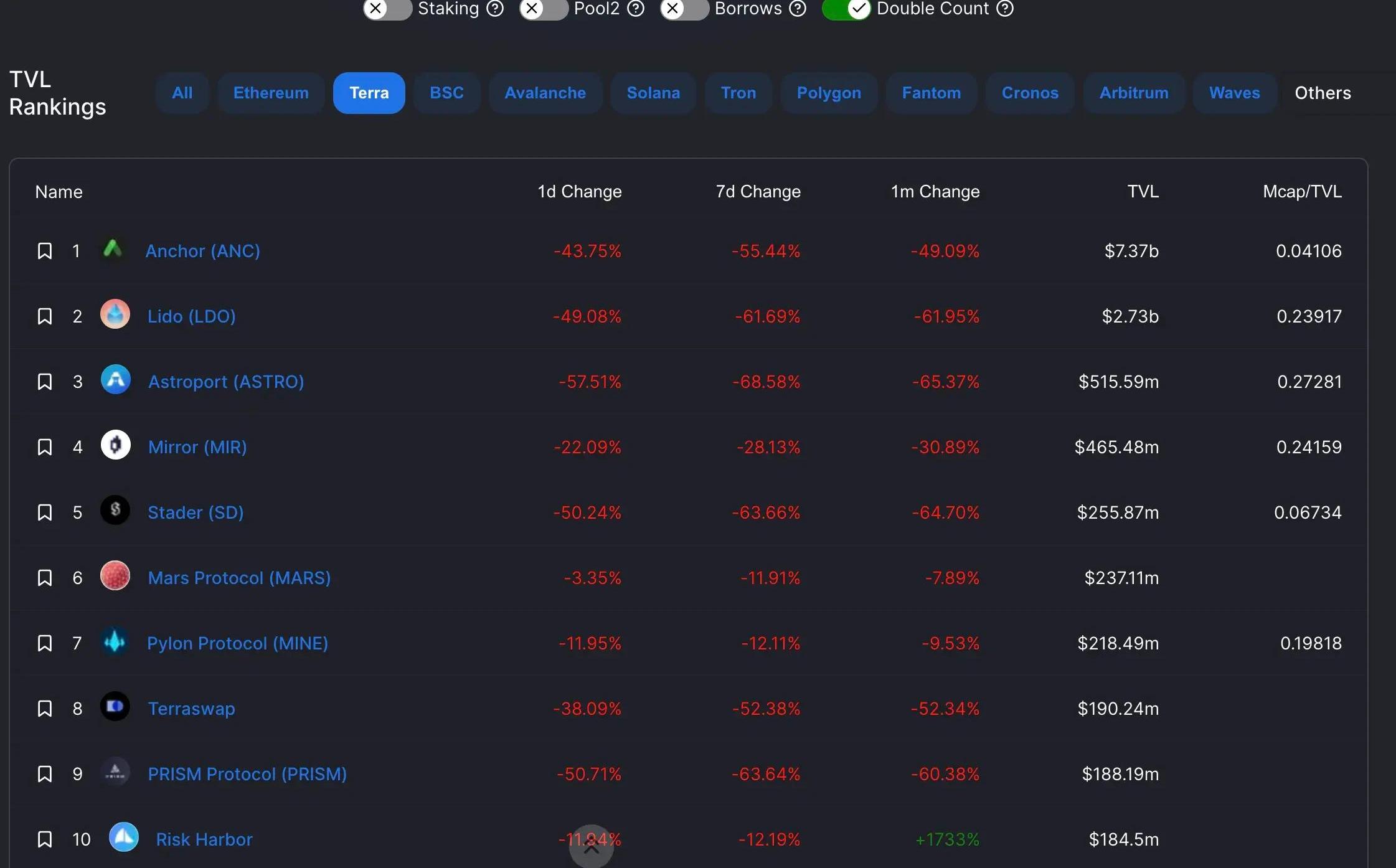Bookmark the Terraswap row
This screenshot has height=868, width=1396.
coord(45,709)
